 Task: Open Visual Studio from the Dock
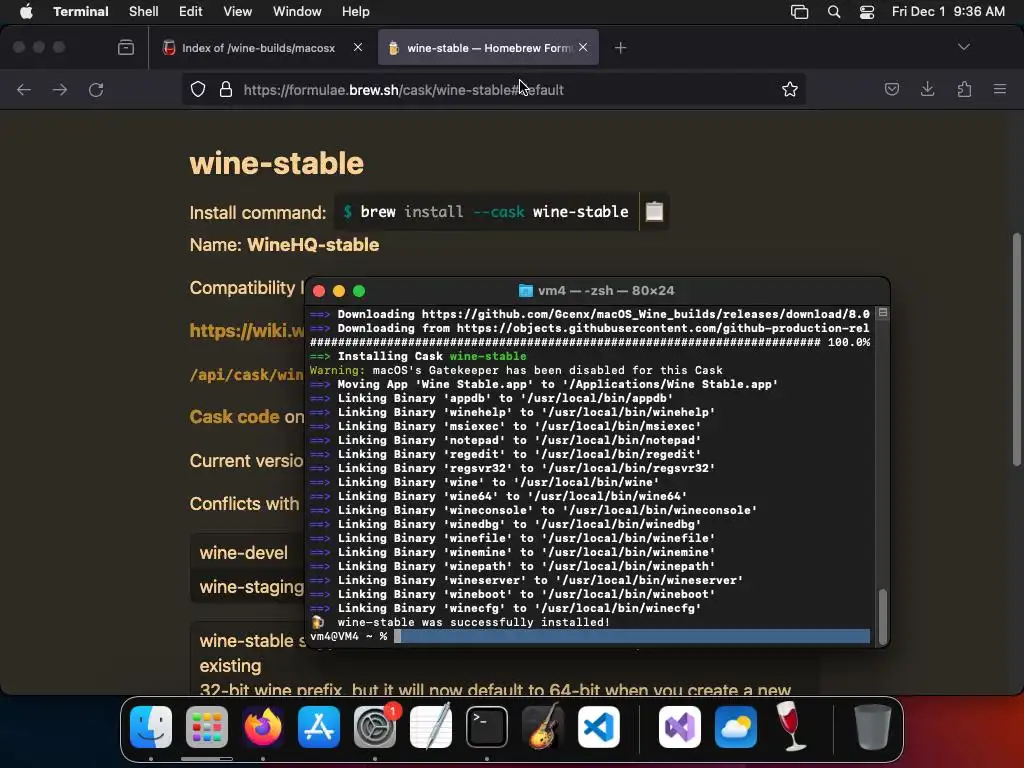point(680,727)
